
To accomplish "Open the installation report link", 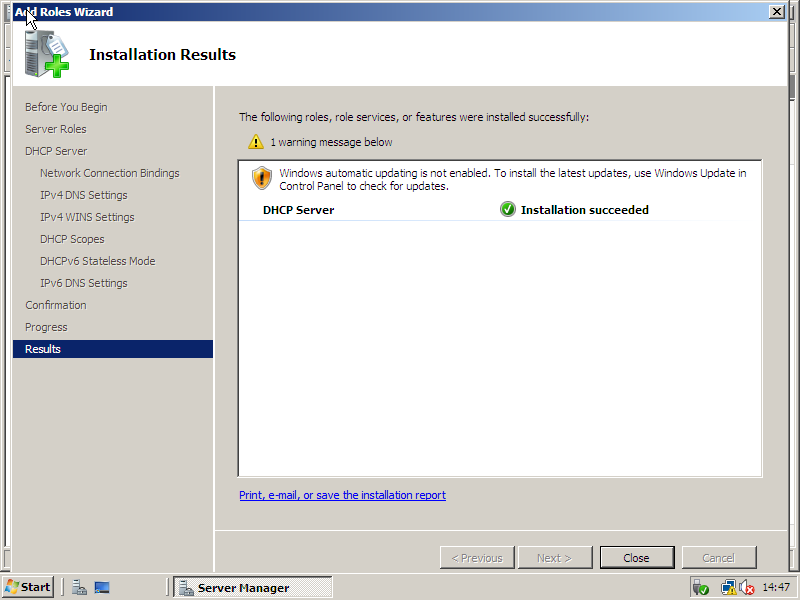I will pyautogui.click(x=342, y=495).
